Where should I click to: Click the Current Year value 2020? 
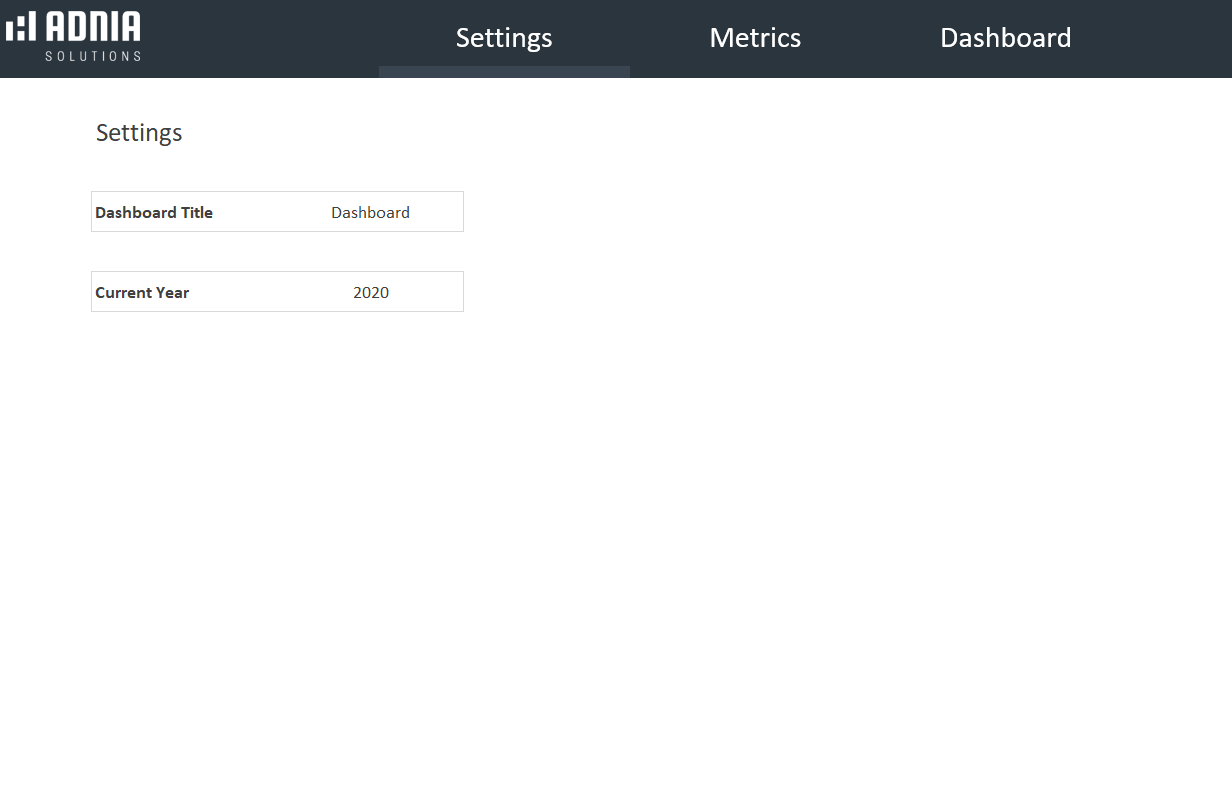[x=371, y=292]
